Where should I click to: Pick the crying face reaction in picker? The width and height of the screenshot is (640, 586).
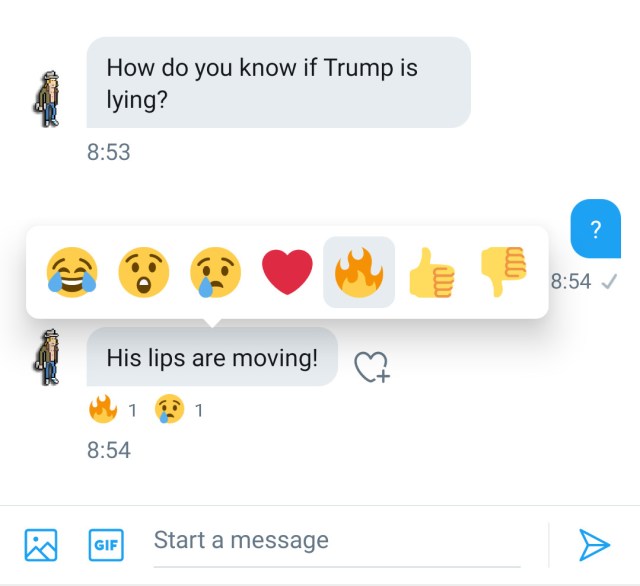(x=216, y=272)
